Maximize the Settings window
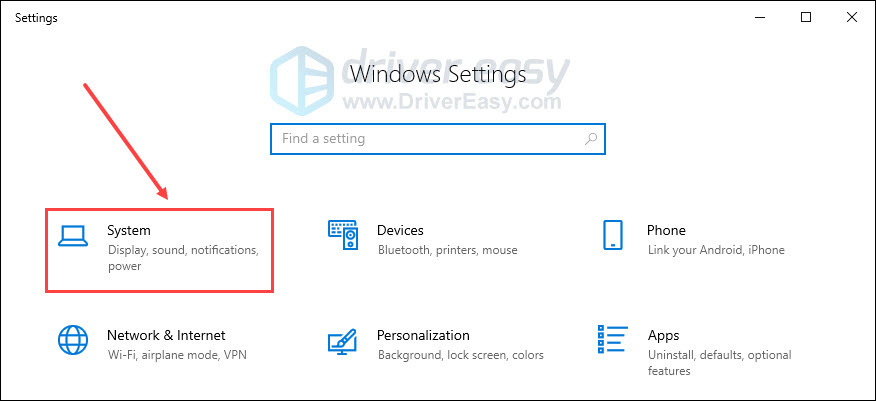This screenshot has width=876, height=401. (x=806, y=17)
